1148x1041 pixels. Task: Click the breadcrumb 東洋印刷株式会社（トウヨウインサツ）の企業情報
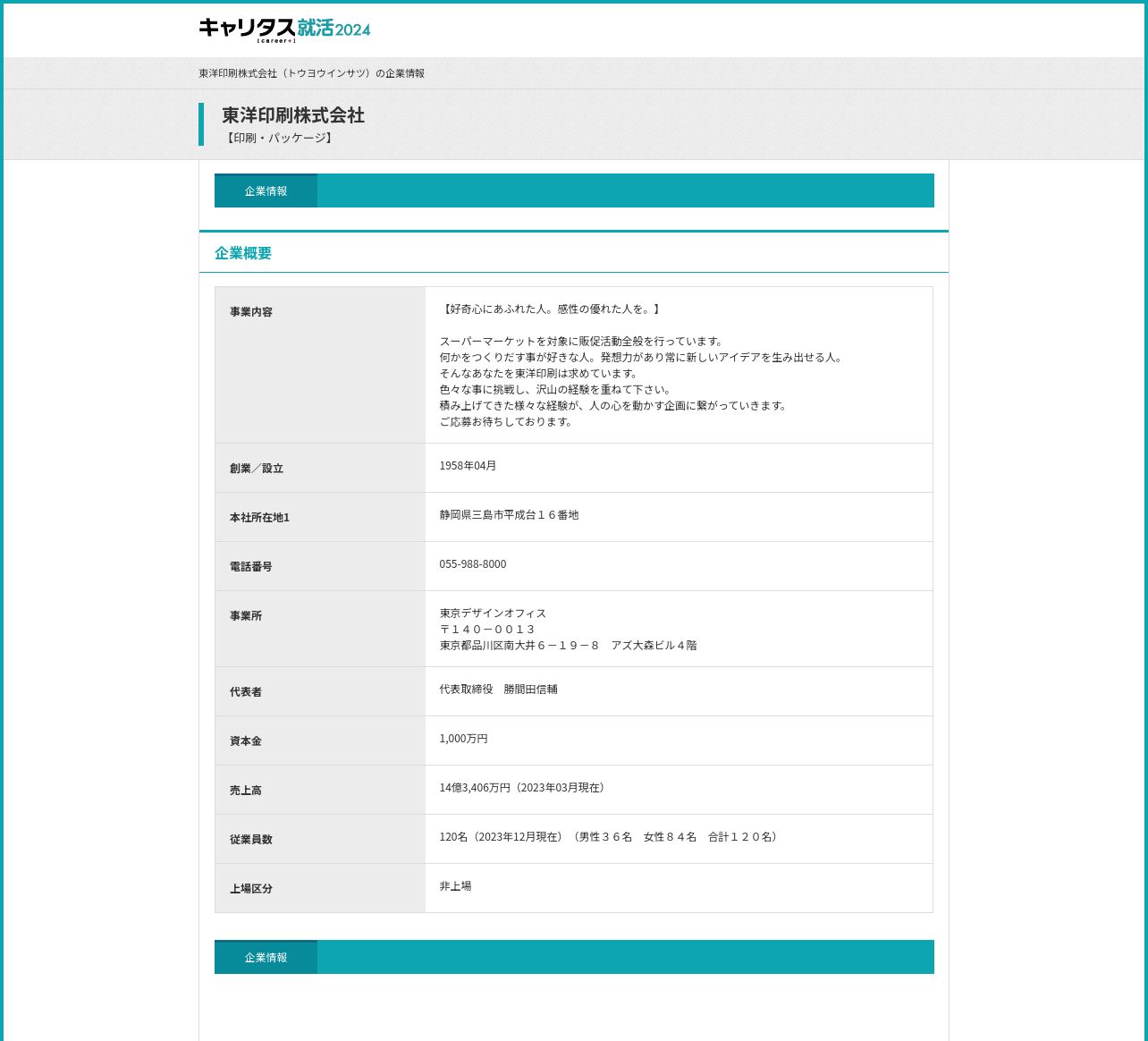(x=311, y=73)
